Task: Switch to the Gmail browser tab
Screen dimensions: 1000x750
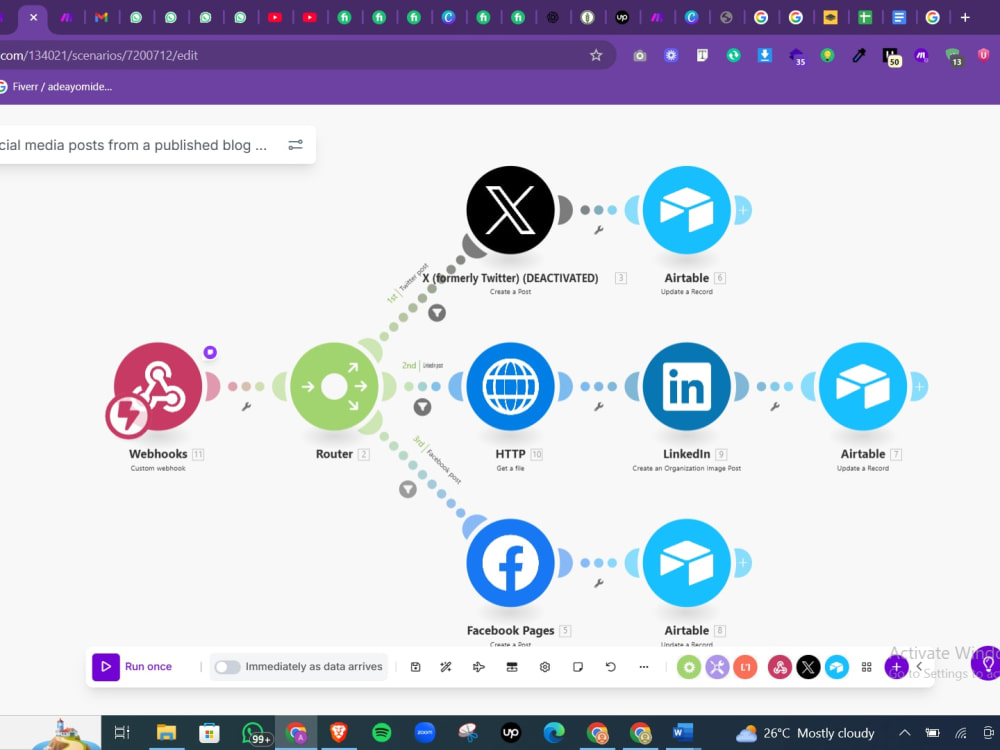Action: [101, 17]
